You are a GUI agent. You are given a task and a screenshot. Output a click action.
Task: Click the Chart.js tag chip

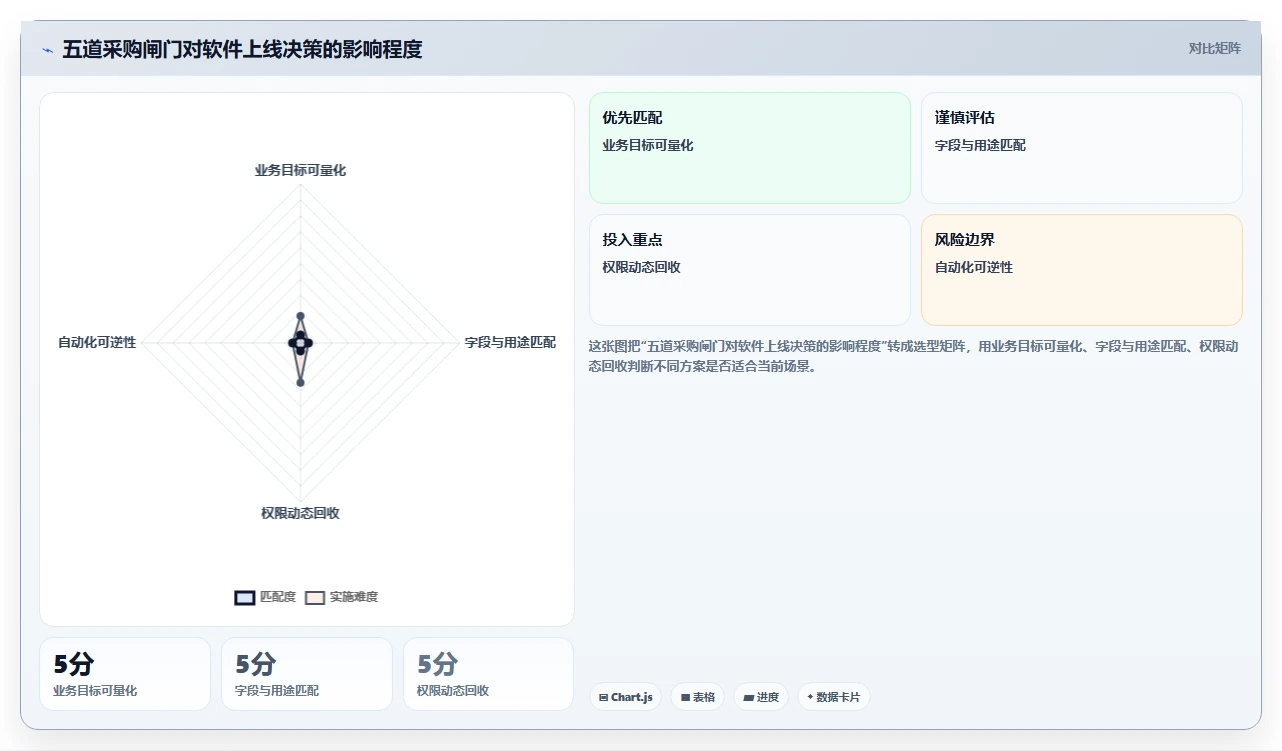point(625,697)
